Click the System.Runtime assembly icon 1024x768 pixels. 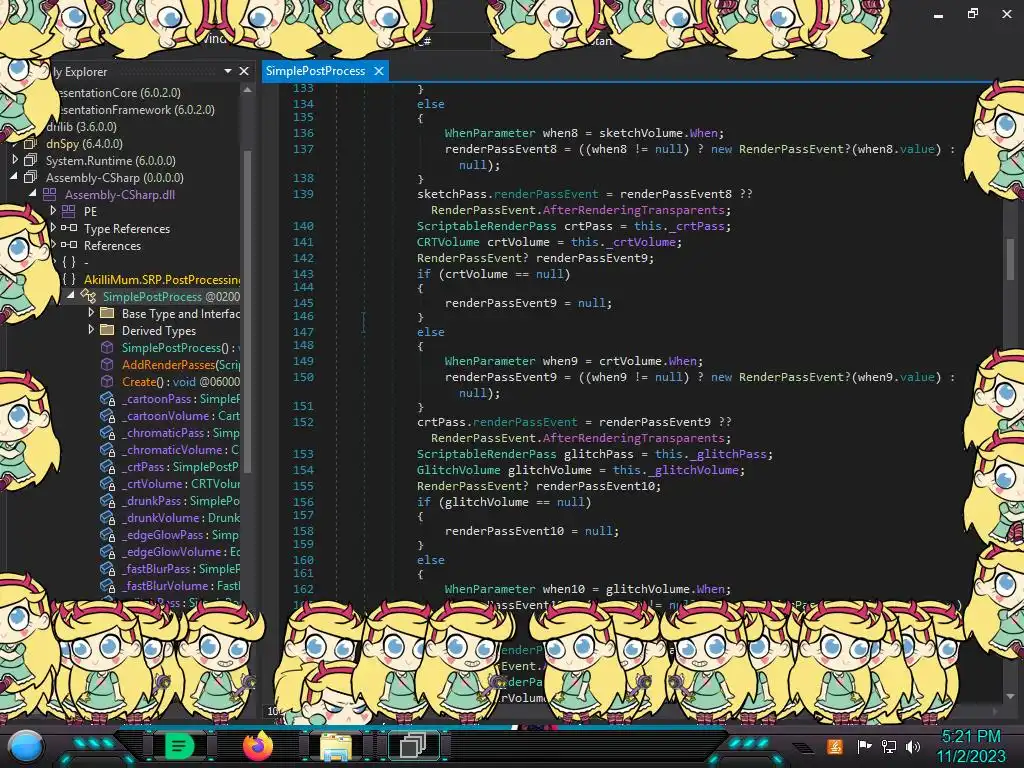[x=30, y=160]
